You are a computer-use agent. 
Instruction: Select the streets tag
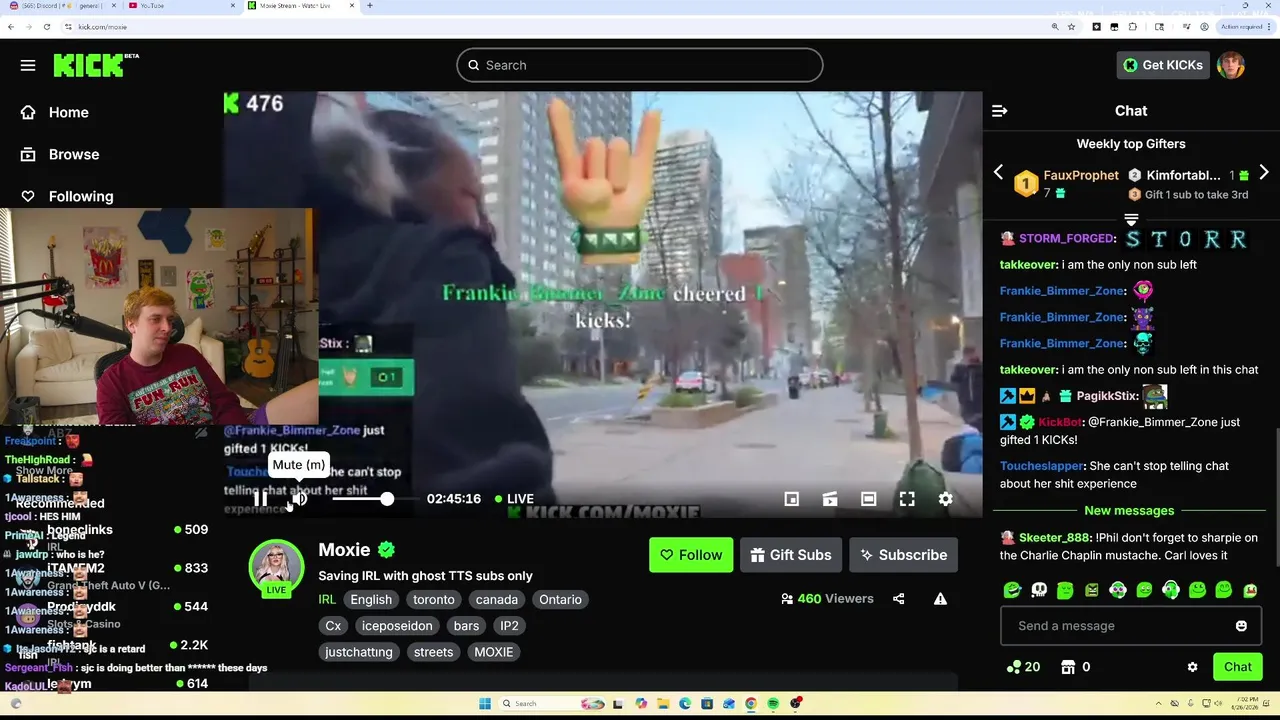pyautogui.click(x=434, y=652)
